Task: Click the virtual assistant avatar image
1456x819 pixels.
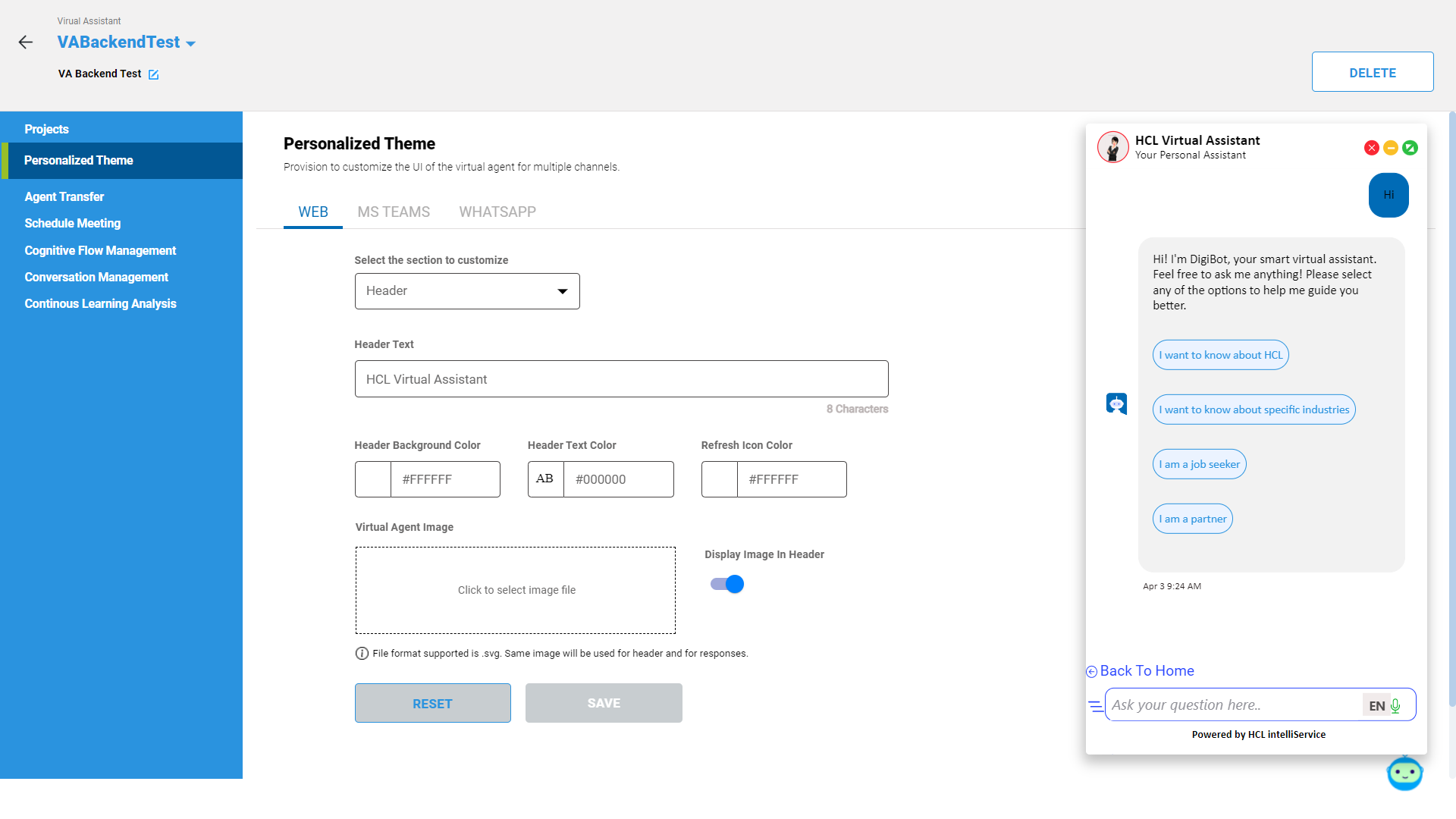Action: [x=1113, y=147]
